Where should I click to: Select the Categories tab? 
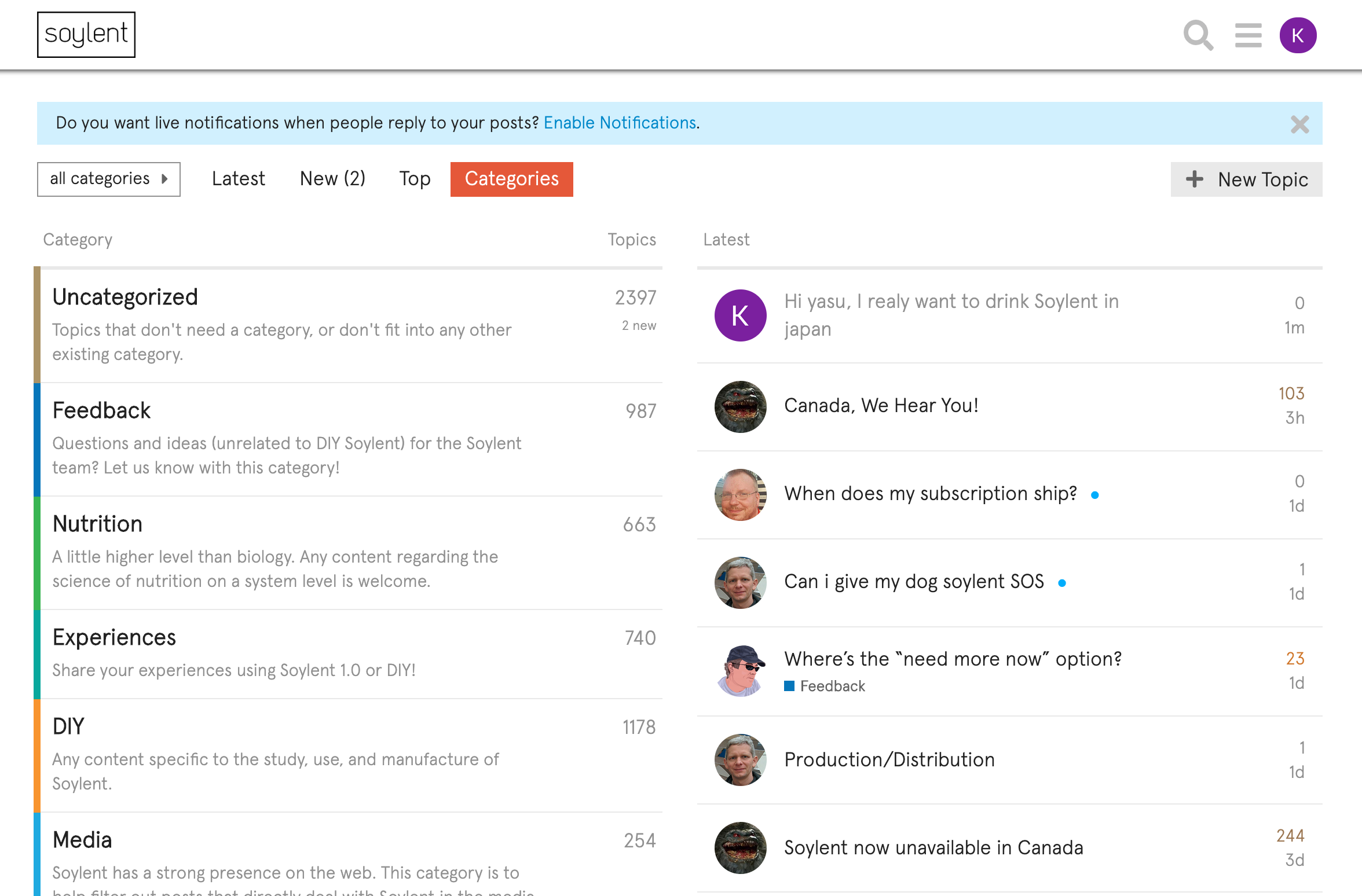(512, 179)
